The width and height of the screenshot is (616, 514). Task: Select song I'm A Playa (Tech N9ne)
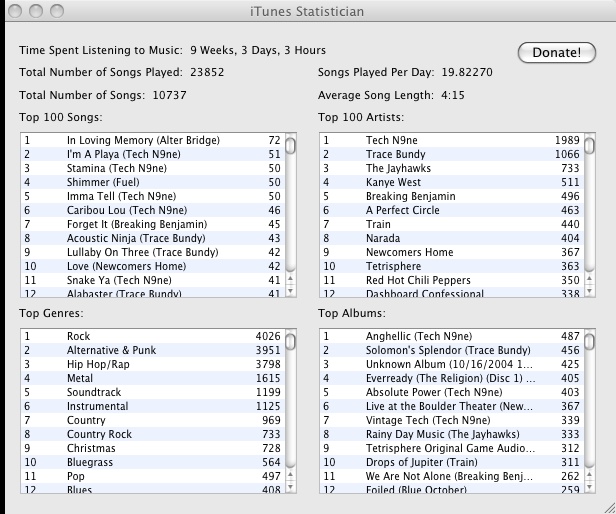tap(153, 154)
